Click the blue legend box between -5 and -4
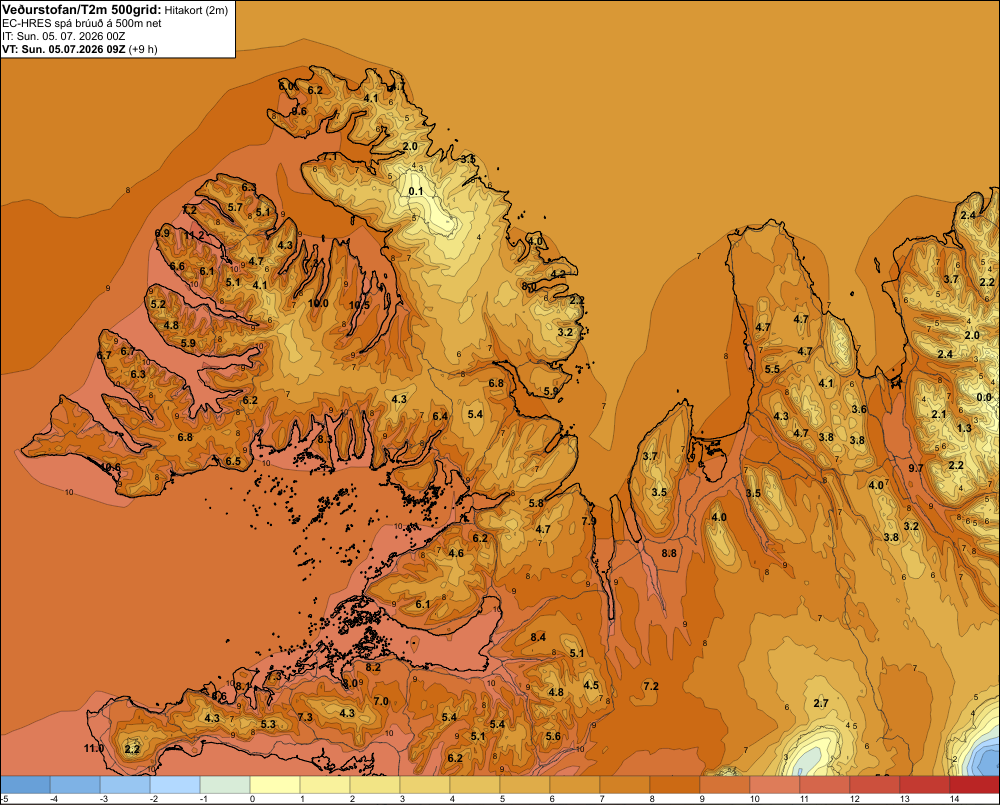Image resolution: width=1000 pixels, height=805 pixels. coord(25,784)
